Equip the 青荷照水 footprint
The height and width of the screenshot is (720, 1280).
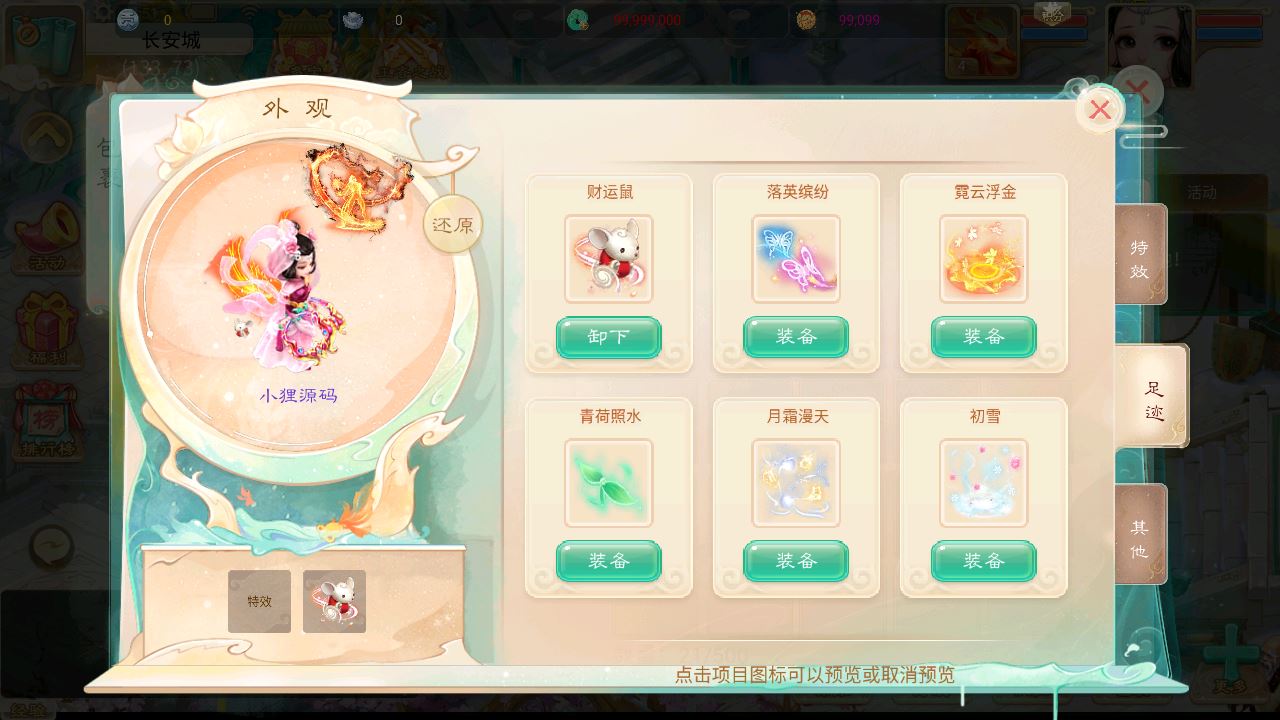pos(608,561)
